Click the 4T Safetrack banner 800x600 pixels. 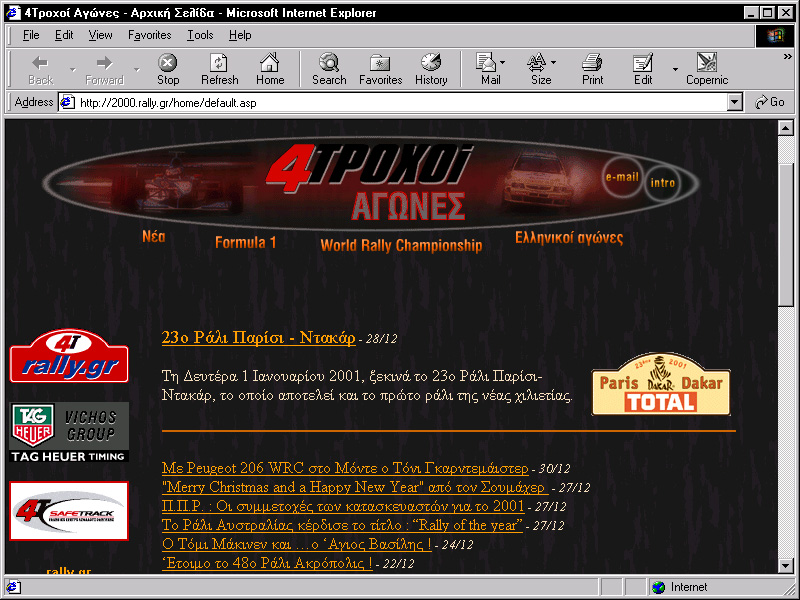point(69,511)
